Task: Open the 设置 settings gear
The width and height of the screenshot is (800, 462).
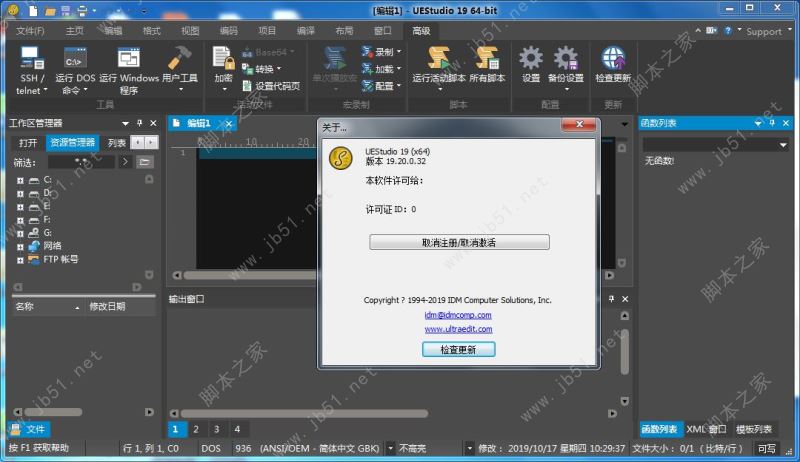Action: point(531,65)
